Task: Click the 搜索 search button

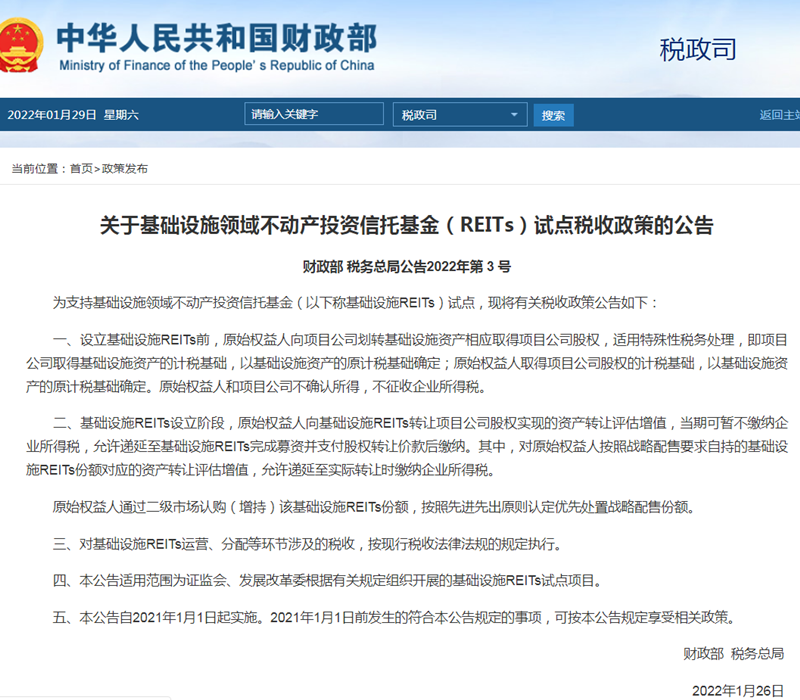Action: pyautogui.click(x=553, y=114)
